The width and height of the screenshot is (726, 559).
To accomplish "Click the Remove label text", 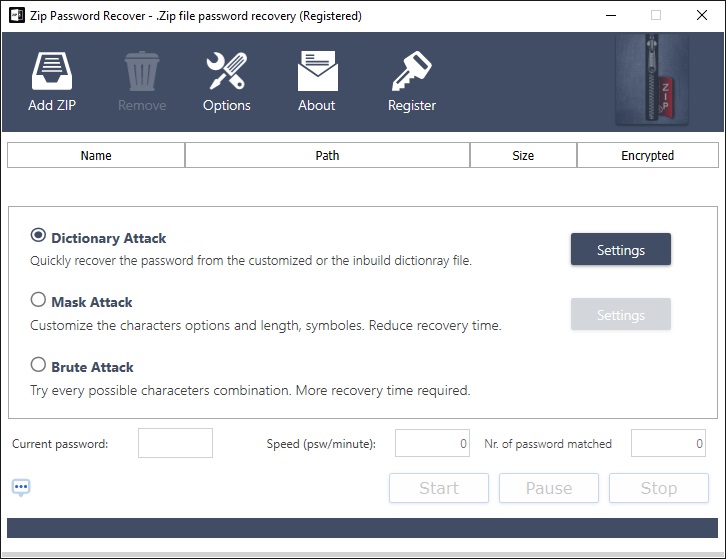I will (x=142, y=106).
